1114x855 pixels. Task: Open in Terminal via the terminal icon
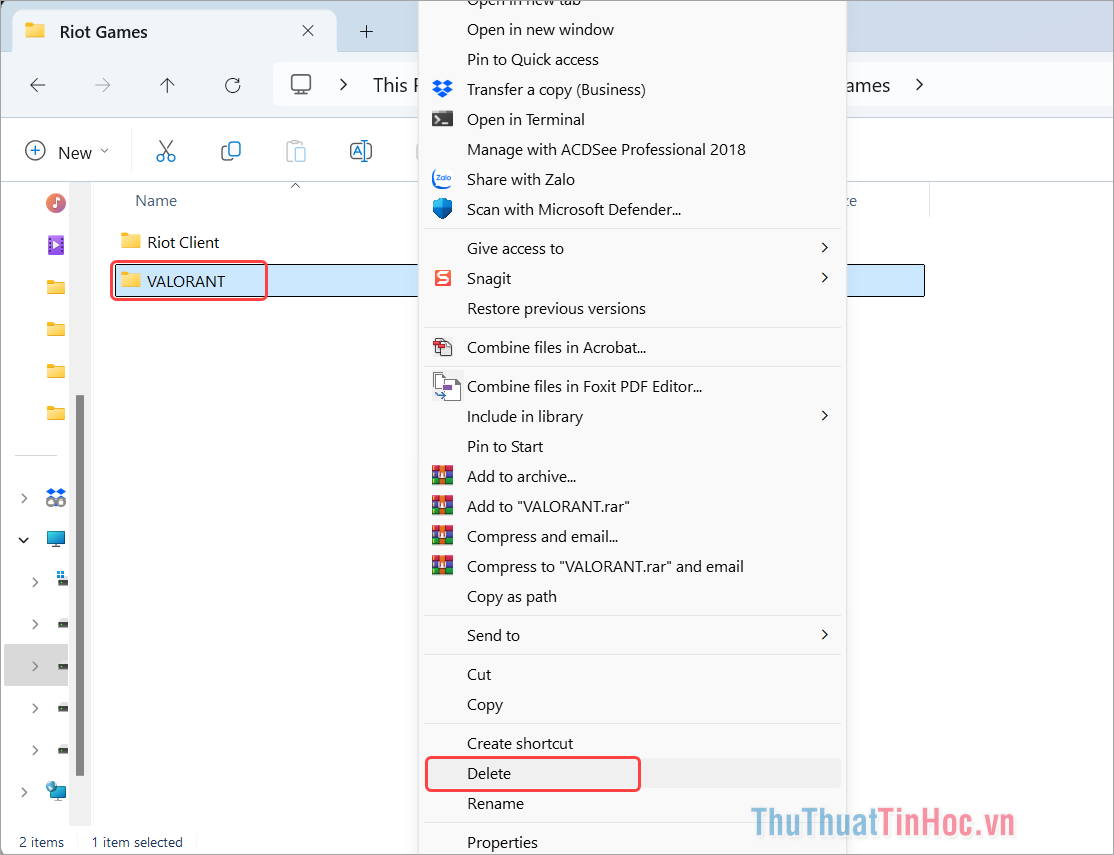pyautogui.click(x=442, y=119)
